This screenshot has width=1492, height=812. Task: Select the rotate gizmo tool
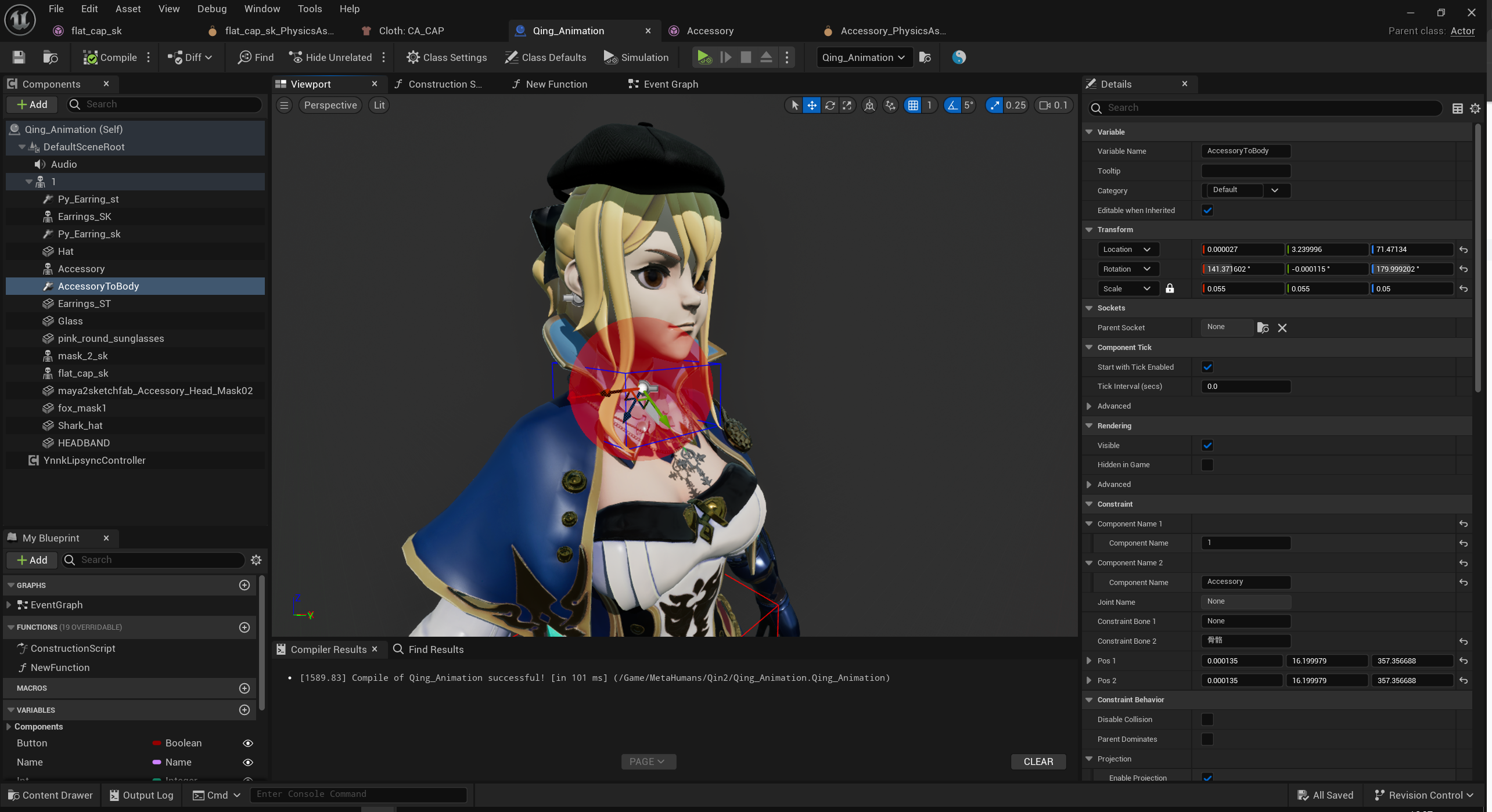click(830, 105)
